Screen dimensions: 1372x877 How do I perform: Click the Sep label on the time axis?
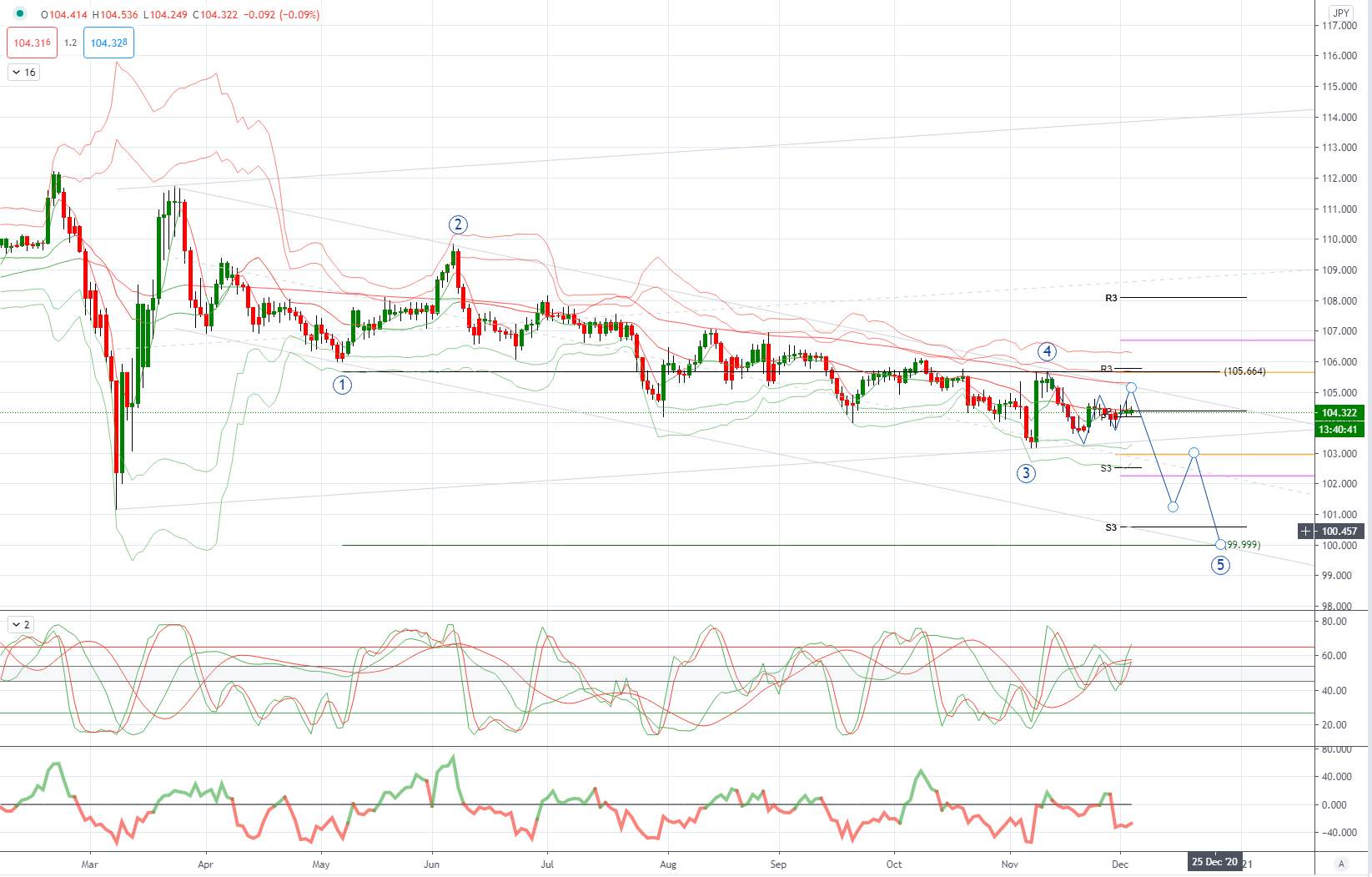pyautogui.click(x=778, y=864)
